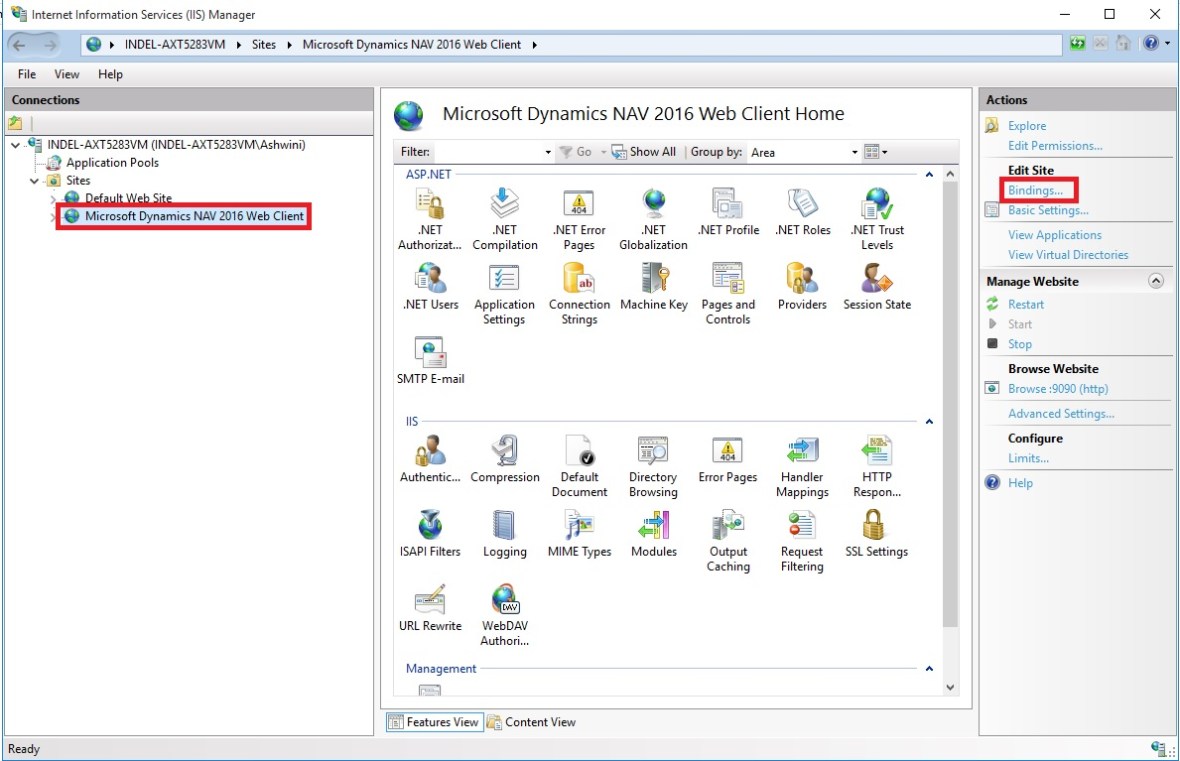This screenshot has width=1180, height=761.
Task: Select Default Web Site in tree
Action: click(x=128, y=198)
